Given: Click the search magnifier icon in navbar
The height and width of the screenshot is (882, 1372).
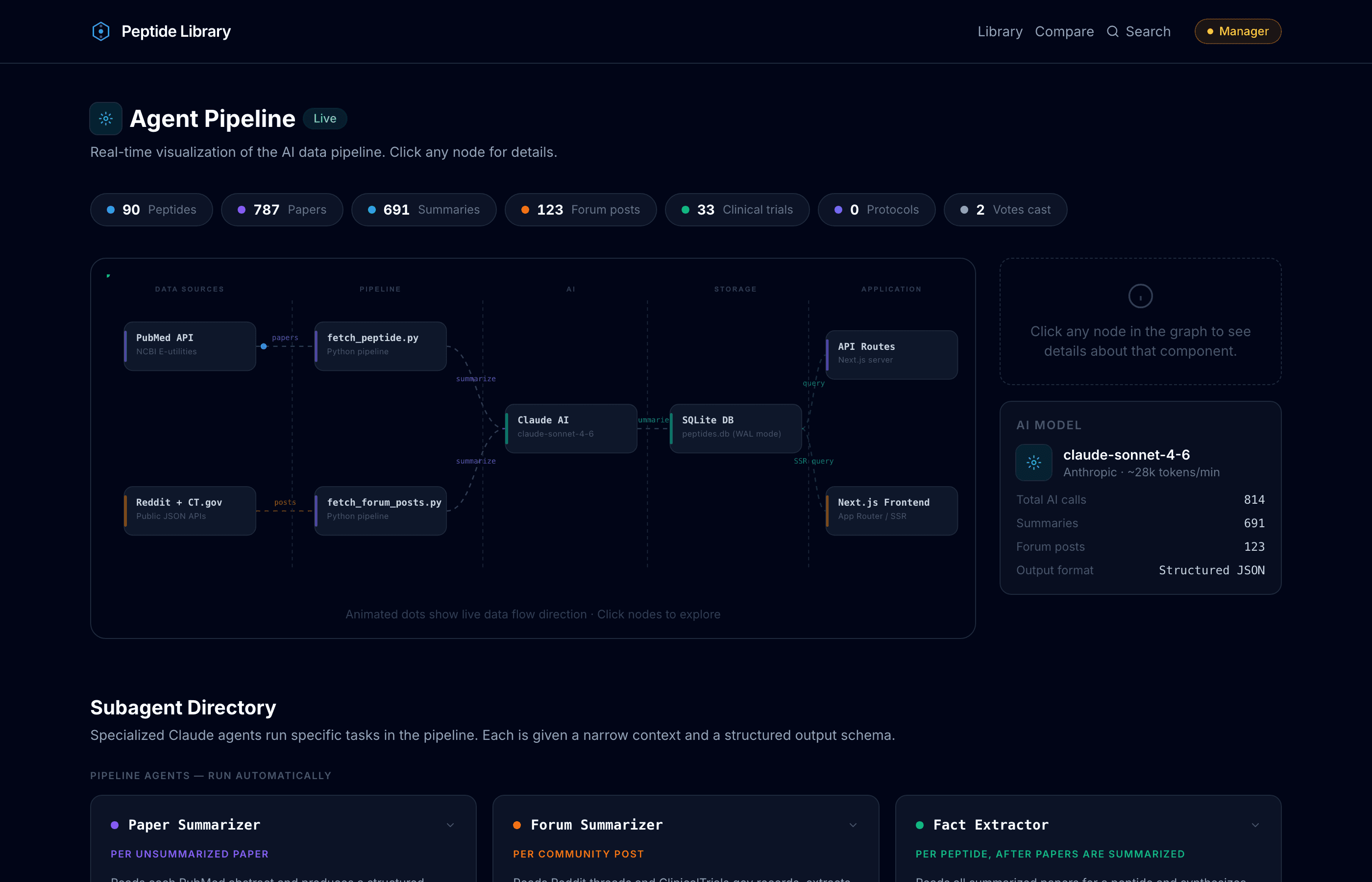Looking at the screenshot, I should pyautogui.click(x=1112, y=31).
